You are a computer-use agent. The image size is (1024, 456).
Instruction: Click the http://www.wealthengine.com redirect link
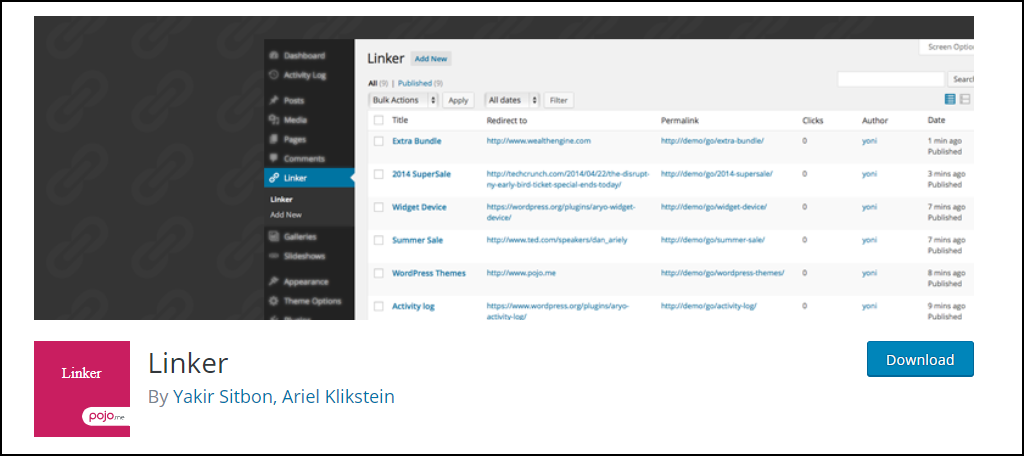click(x=539, y=140)
